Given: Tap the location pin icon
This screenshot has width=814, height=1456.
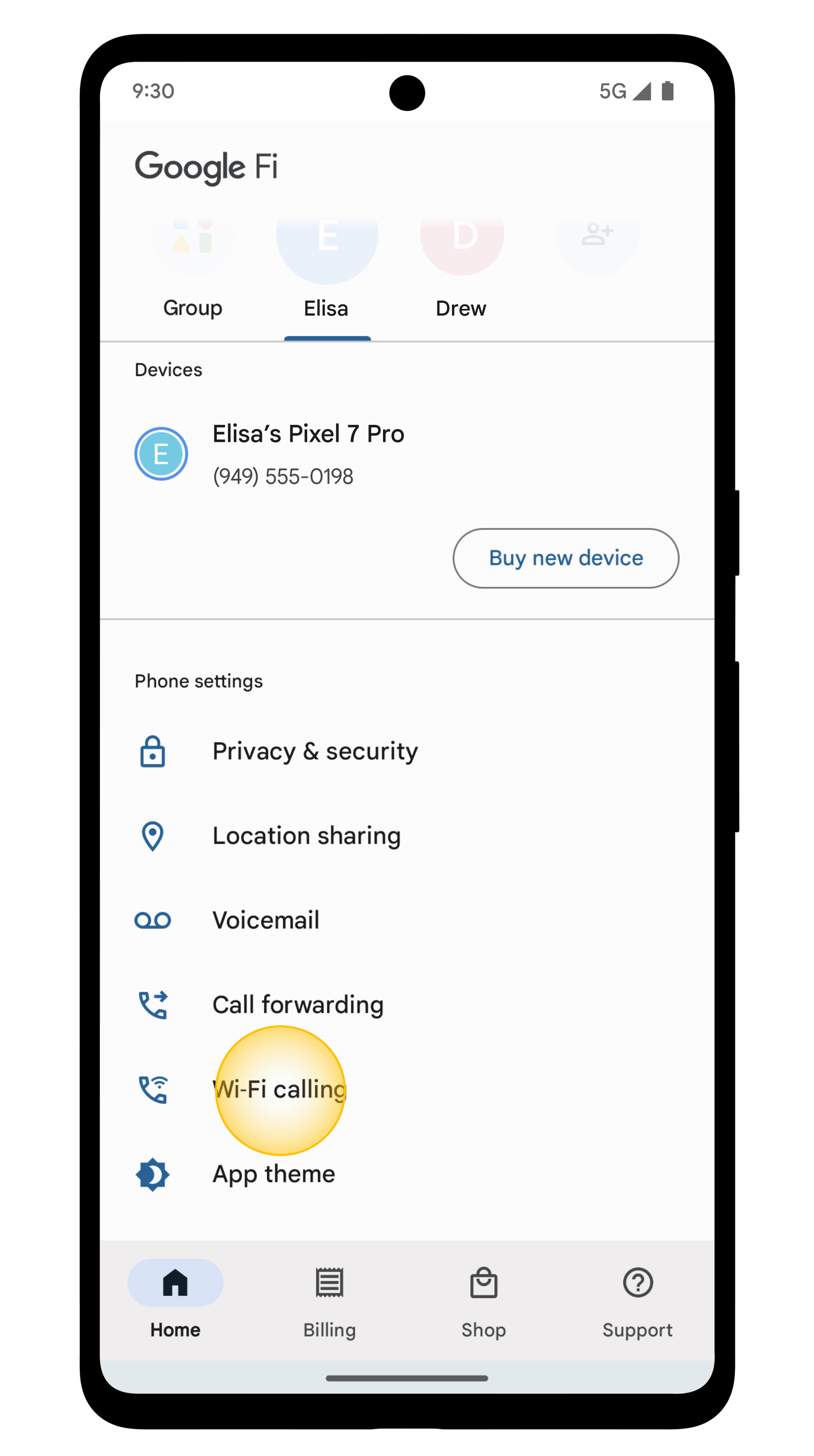Looking at the screenshot, I should tap(153, 836).
